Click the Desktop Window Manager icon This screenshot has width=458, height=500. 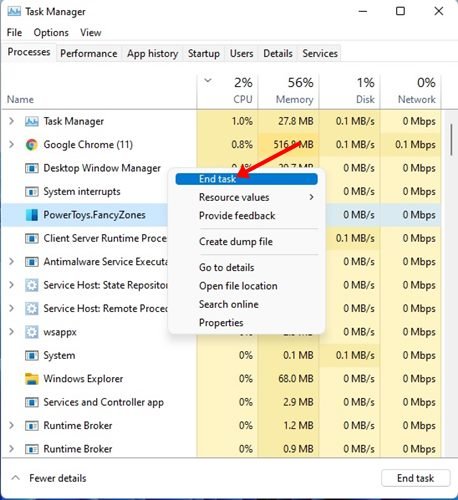pos(31,168)
